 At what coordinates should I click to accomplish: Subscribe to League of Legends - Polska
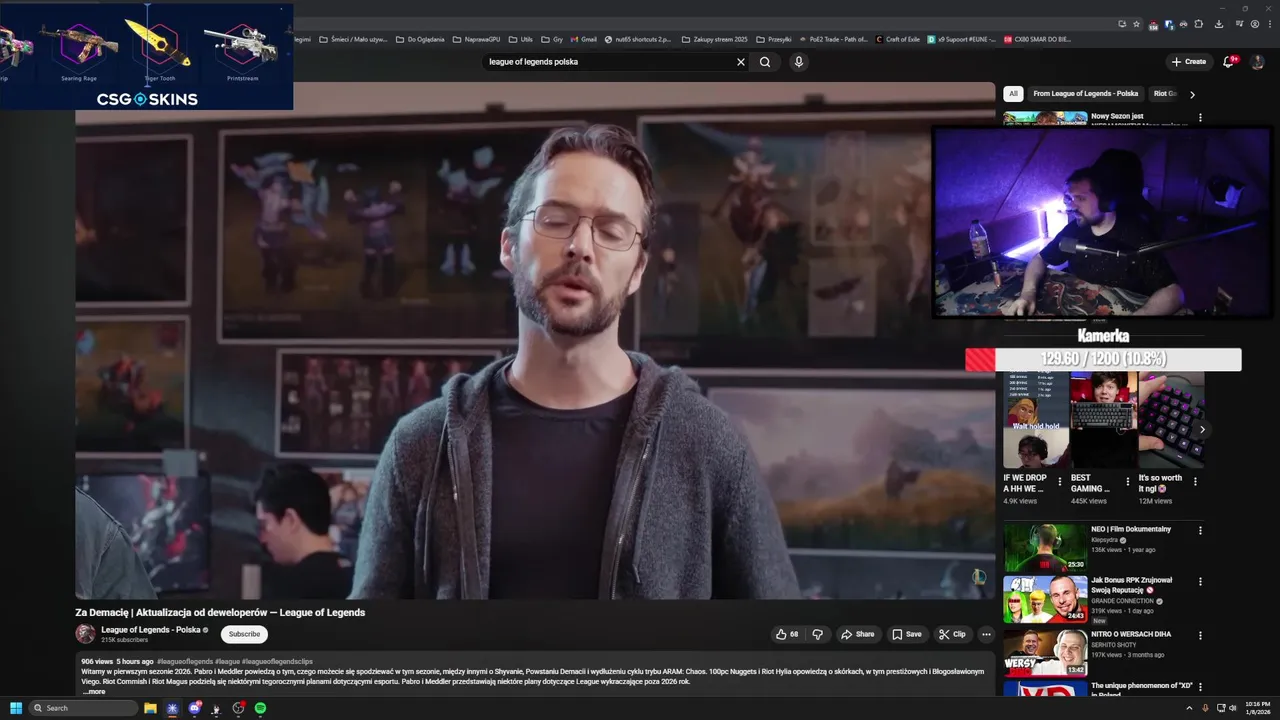click(x=244, y=634)
